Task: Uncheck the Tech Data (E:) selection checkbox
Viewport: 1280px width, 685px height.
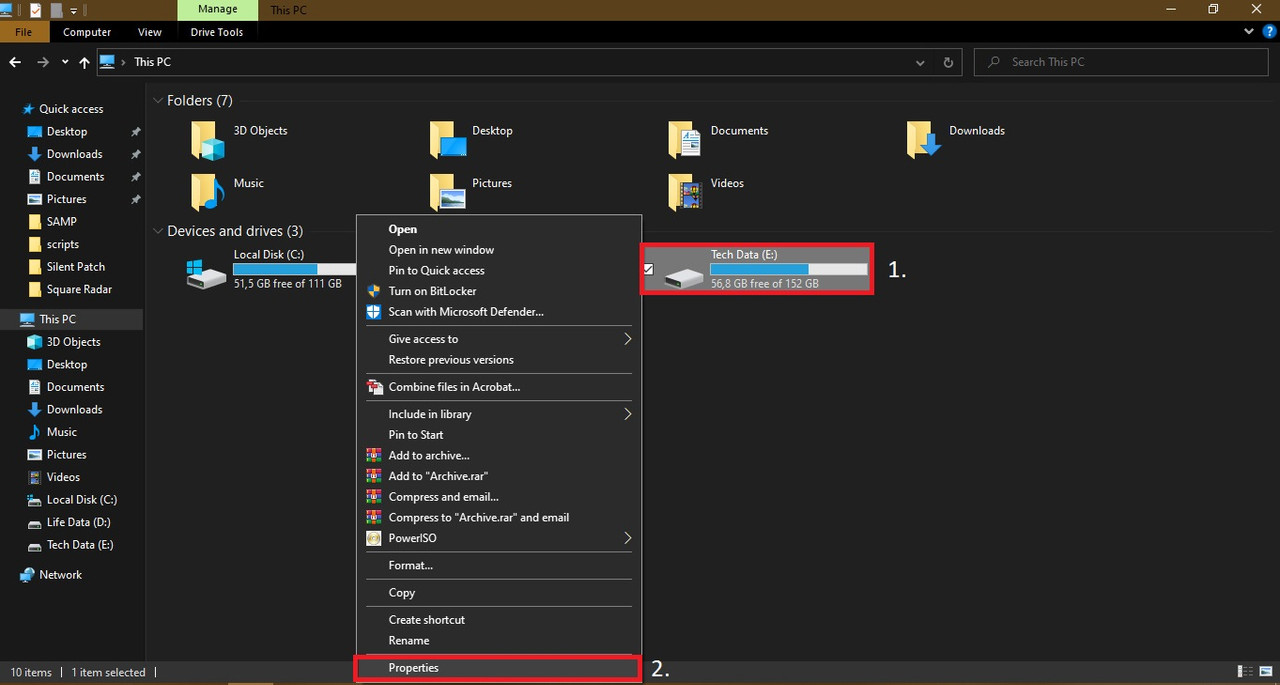Action: [649, 270]
